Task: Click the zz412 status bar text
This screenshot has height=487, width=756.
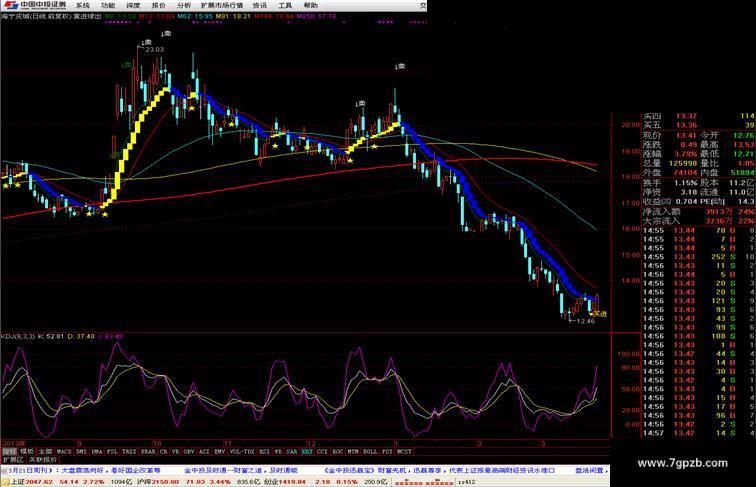Action: (466, 482)
